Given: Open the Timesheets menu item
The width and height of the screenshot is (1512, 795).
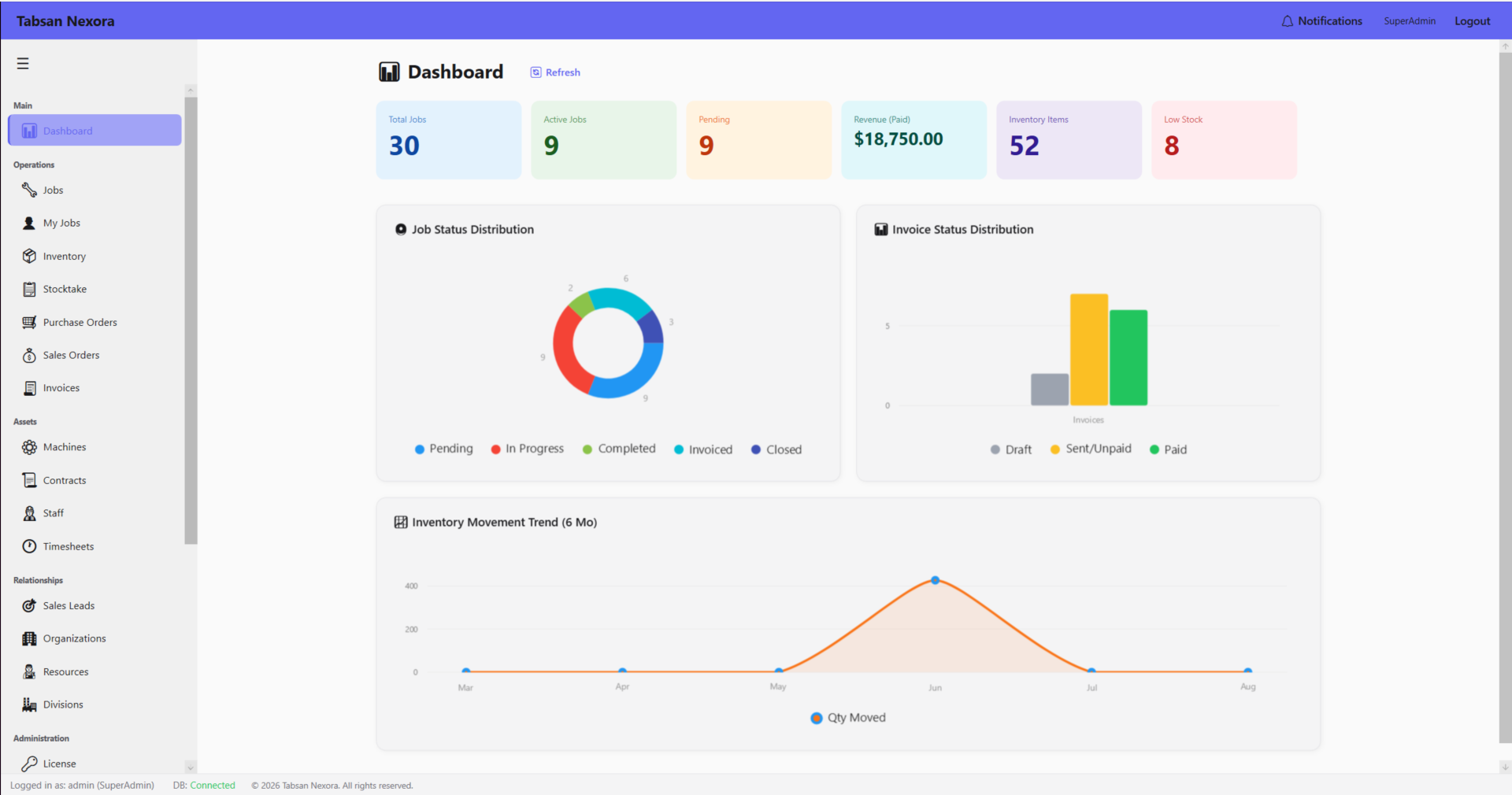Looking at the screenshot, I should point(94,546).
